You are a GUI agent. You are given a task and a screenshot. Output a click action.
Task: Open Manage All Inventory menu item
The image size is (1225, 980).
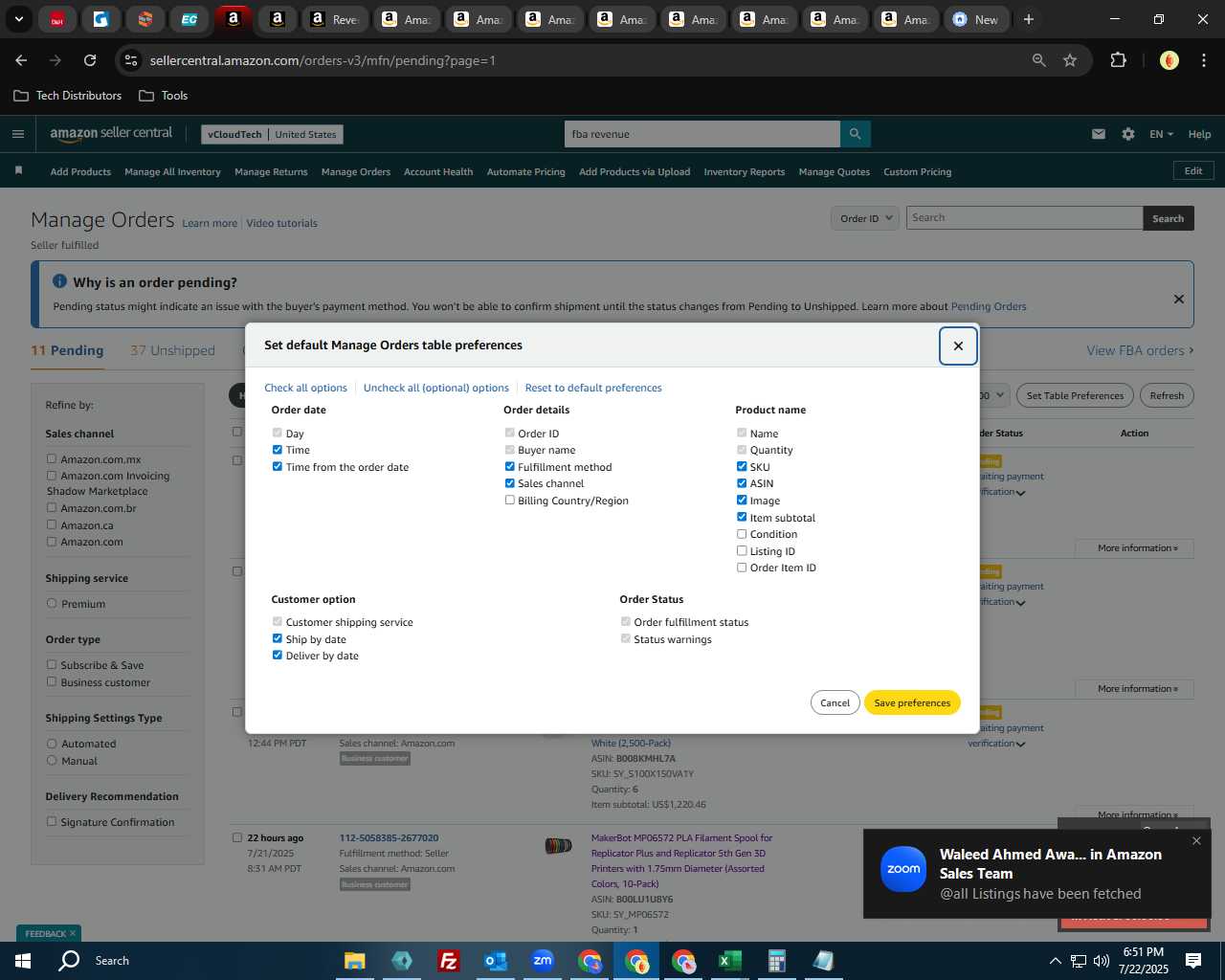pyautogui.click(x=172, y=172)
